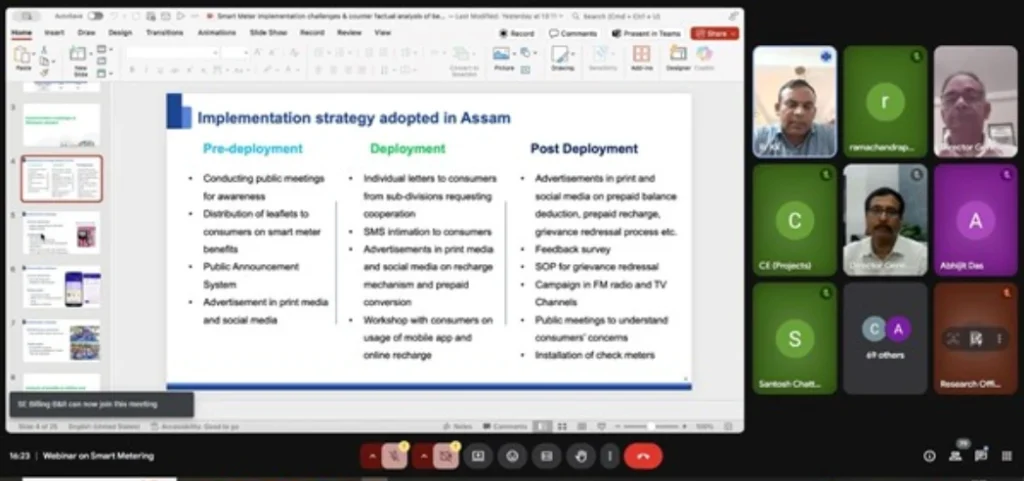Switch to the Transitions ribbon tab
The width and height of the screenshot is (1024, 481).
tap(164, 32)
